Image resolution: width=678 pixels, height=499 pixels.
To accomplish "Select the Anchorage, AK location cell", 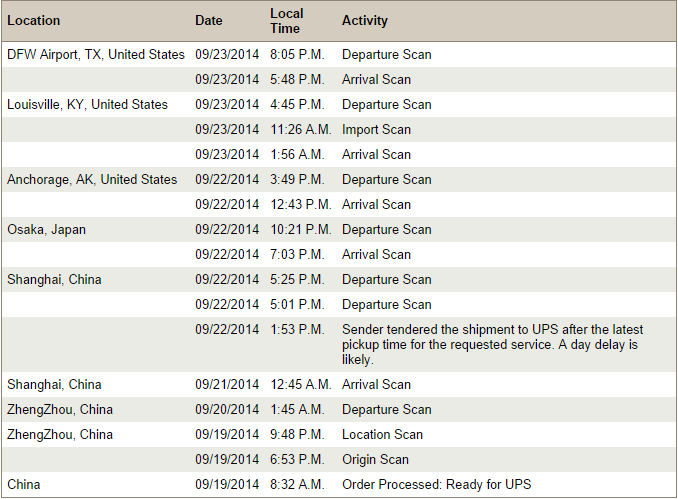I will tap(92, 179).
